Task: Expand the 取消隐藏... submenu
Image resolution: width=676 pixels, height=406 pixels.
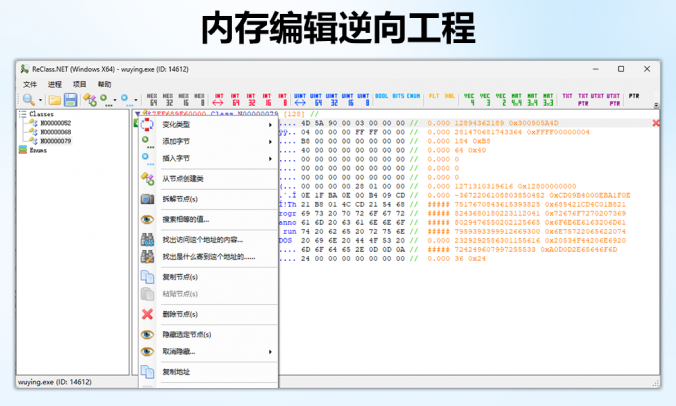Action: click(x=208, y=351)
